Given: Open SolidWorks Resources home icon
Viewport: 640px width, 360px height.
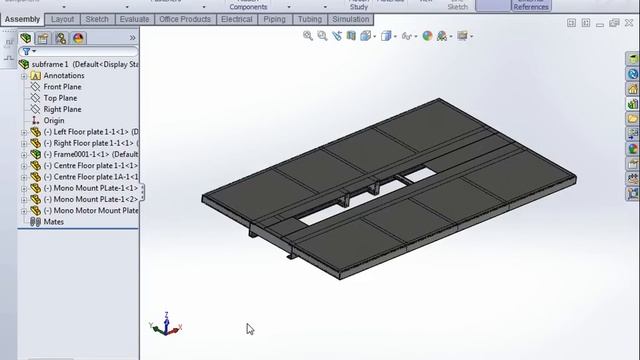Looking at the screenshot, I should click(633, 89).
